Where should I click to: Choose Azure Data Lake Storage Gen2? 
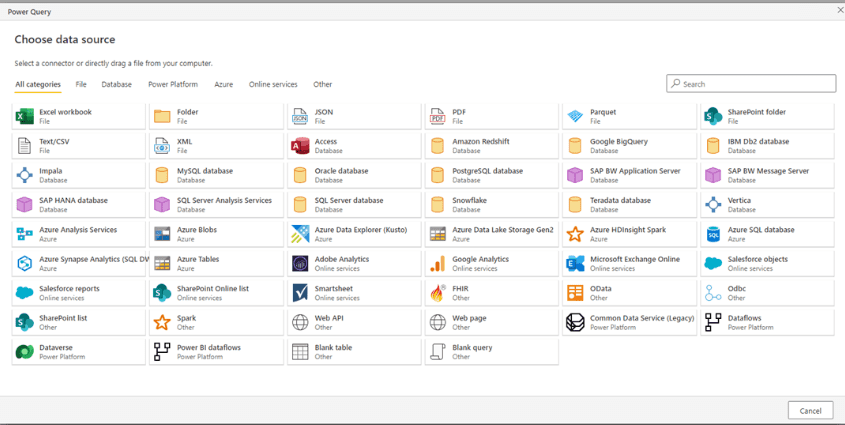(491, 234)
